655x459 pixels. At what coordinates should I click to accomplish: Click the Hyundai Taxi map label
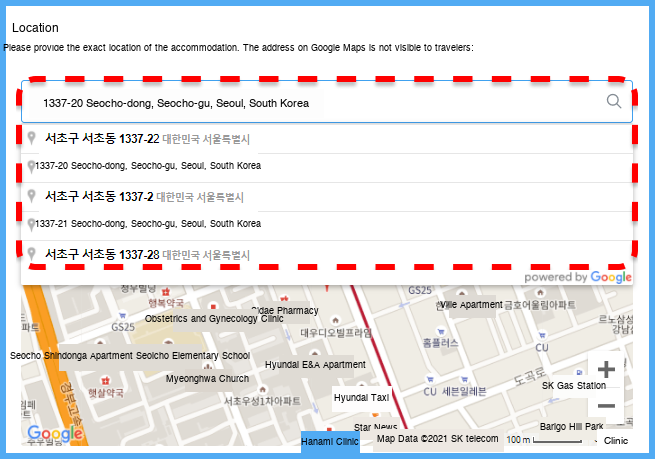click(361, 398)
